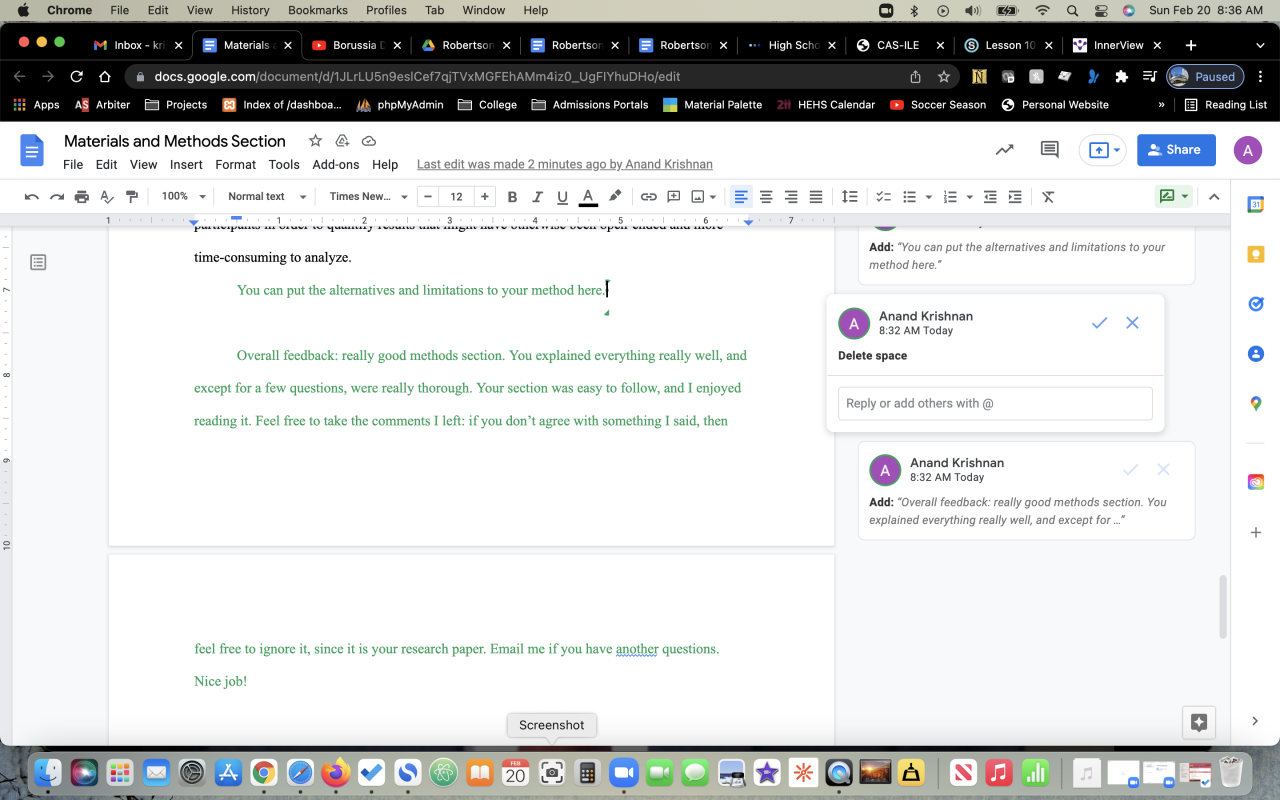Open the Times New Roman font dropdown
Viewport: 1280px width, 800px height.
pyautogui.click(x=368, y=197)
